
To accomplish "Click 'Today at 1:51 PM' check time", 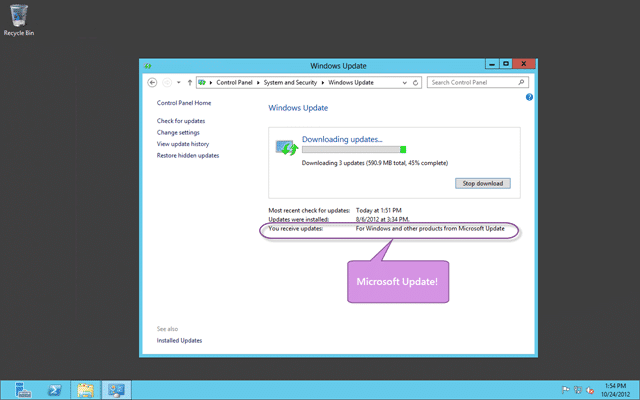I will [x=379, y=211].
